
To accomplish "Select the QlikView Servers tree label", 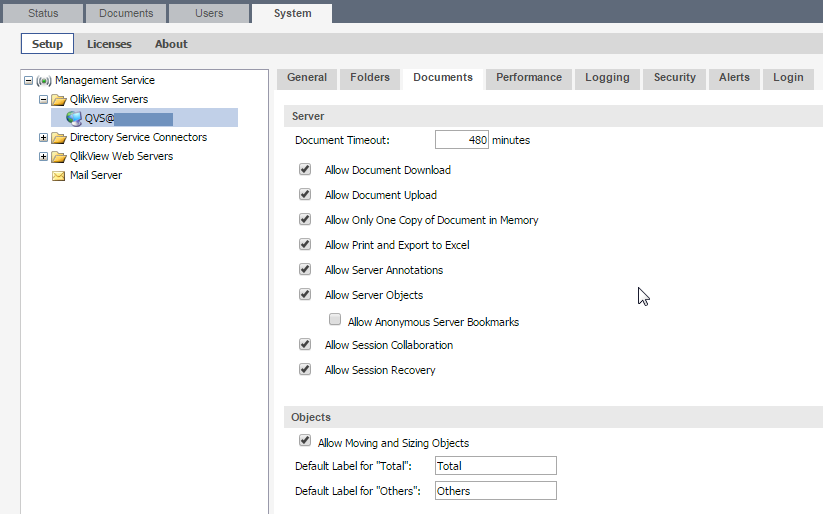I will tap(109, 99).
